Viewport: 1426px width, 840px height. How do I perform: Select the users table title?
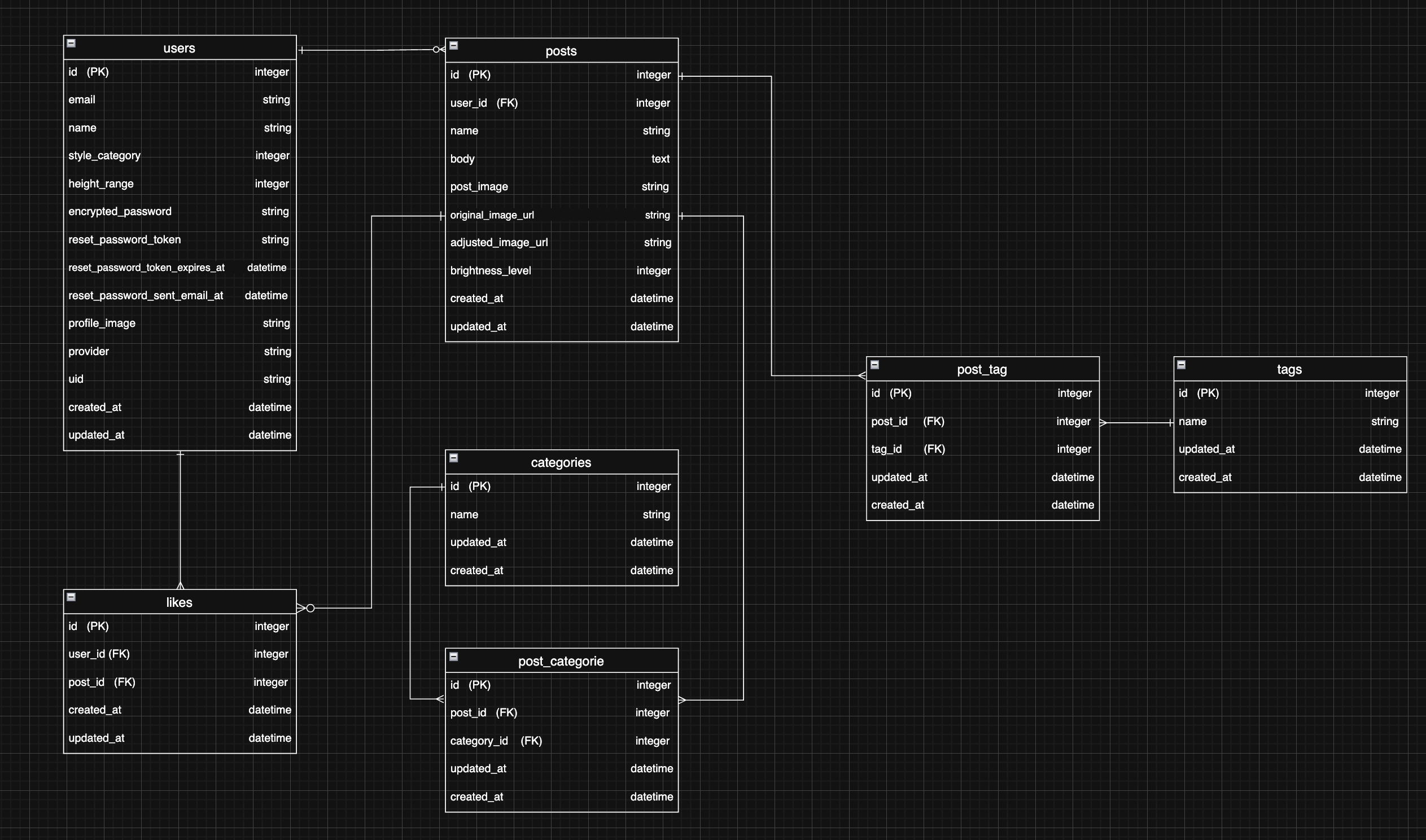(x=179, y=48)
